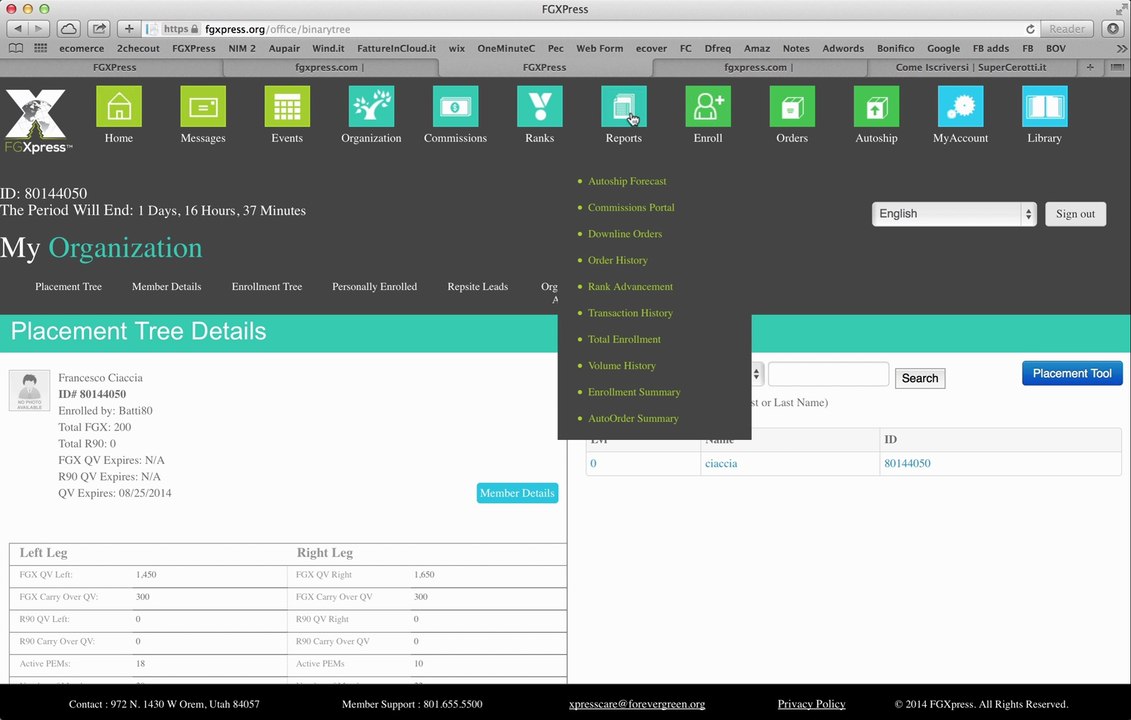Viewport: 1131px width, 720px height.
Task: Click the teal Member Details button
Action: [x=517, y=493]
